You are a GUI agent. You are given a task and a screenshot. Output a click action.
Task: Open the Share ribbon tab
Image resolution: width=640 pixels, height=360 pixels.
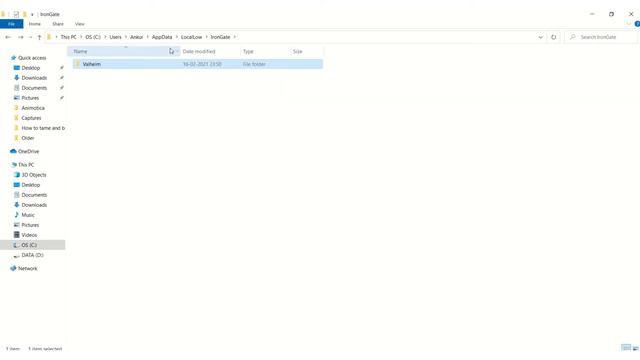coord(58,24)
